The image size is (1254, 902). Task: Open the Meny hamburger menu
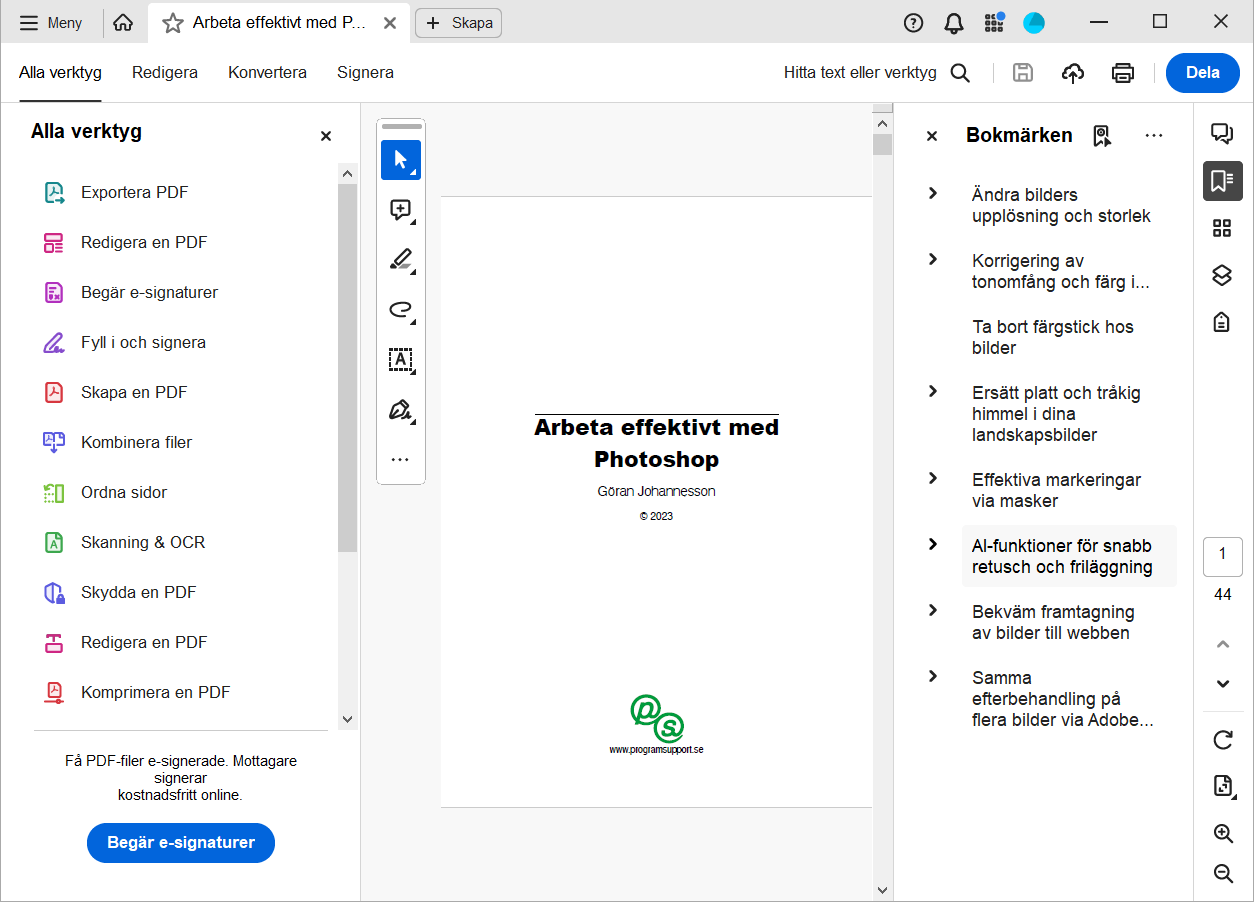click(x=51, y=23)
